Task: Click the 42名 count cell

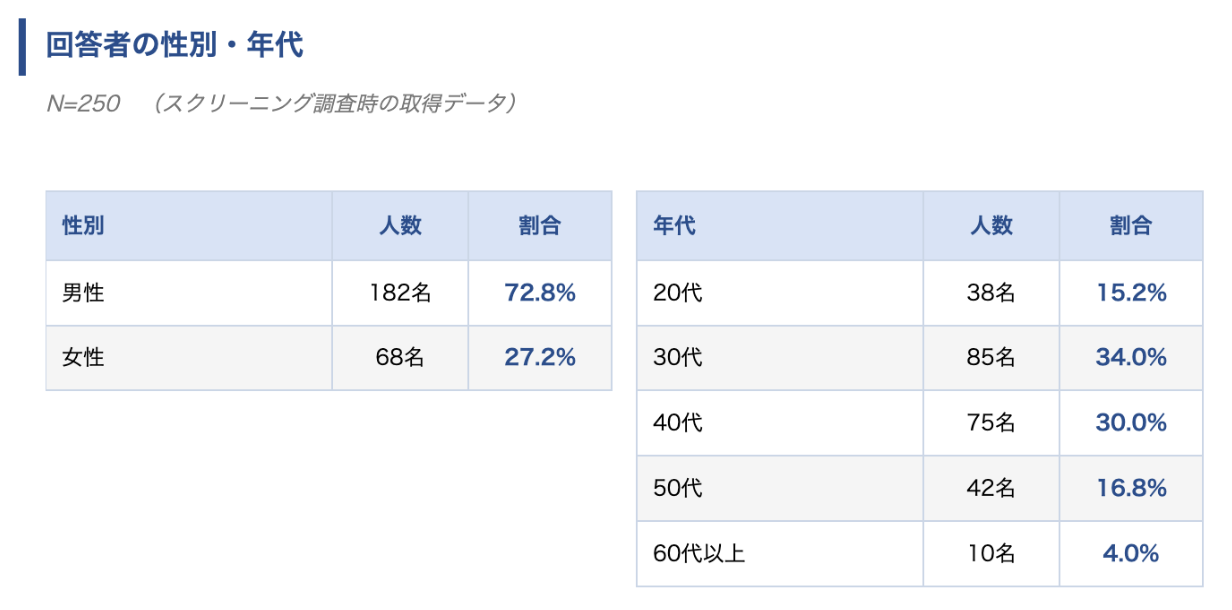Action: (x=992, y=488)
